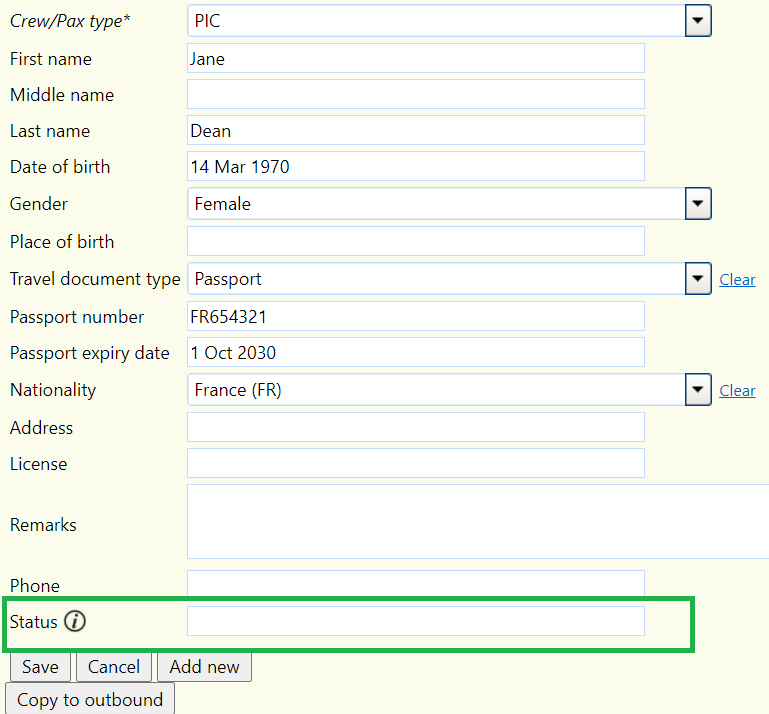Click the Add new button
Viewport: 769px width, 714px height.
pos(205,667)
